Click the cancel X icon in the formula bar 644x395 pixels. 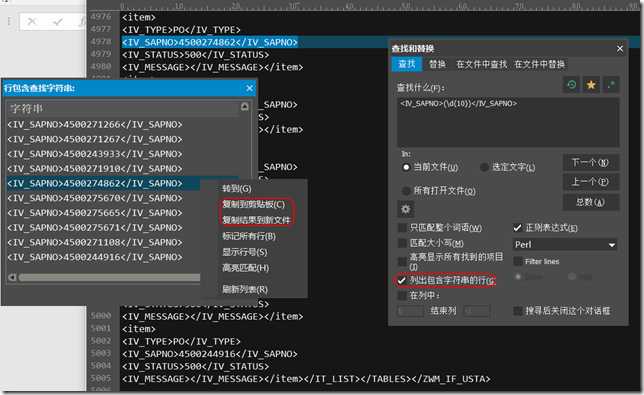point(32,22)
